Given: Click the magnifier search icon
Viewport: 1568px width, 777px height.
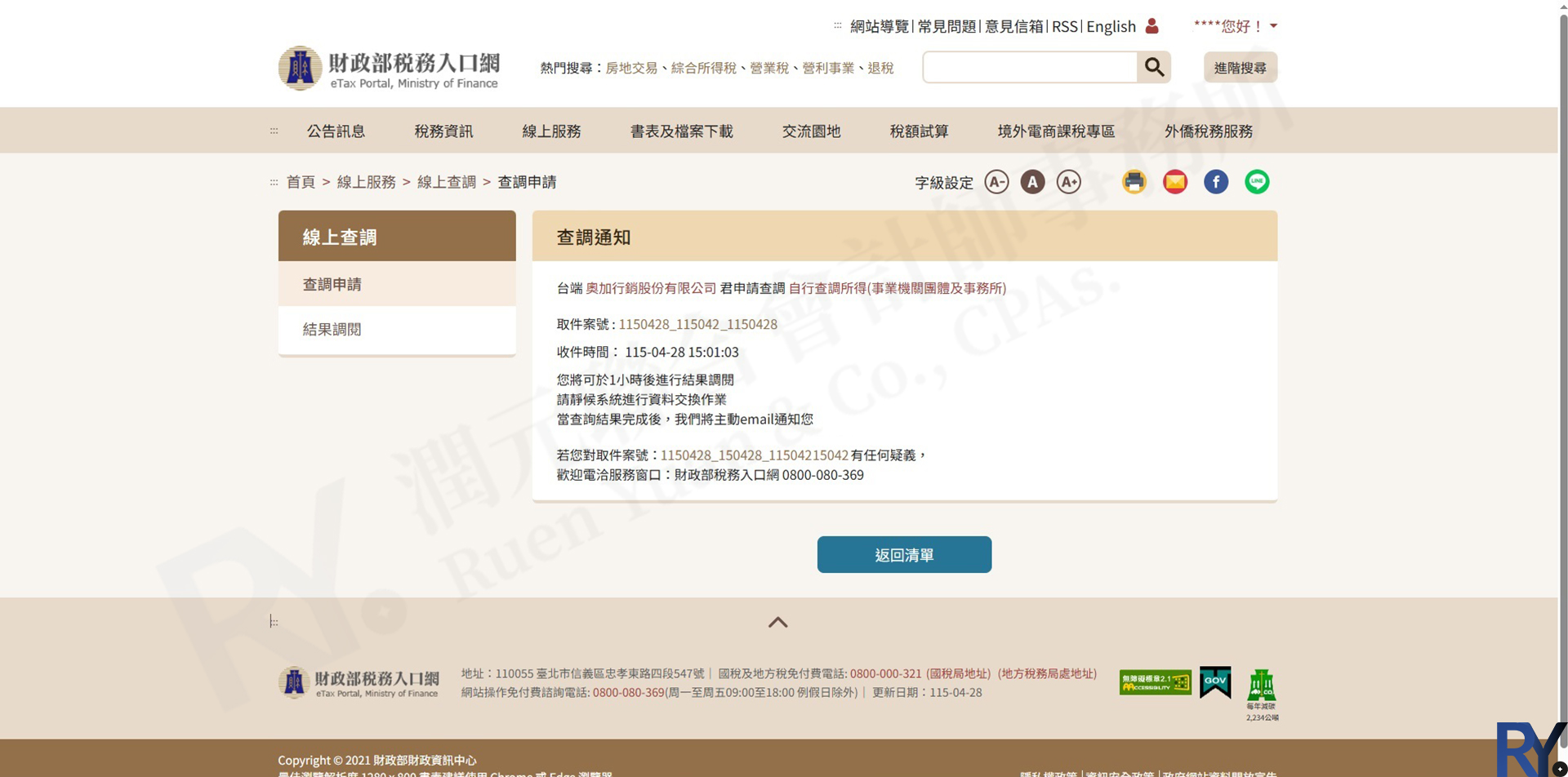Looking at the screenshot, I should [1153, 67].
